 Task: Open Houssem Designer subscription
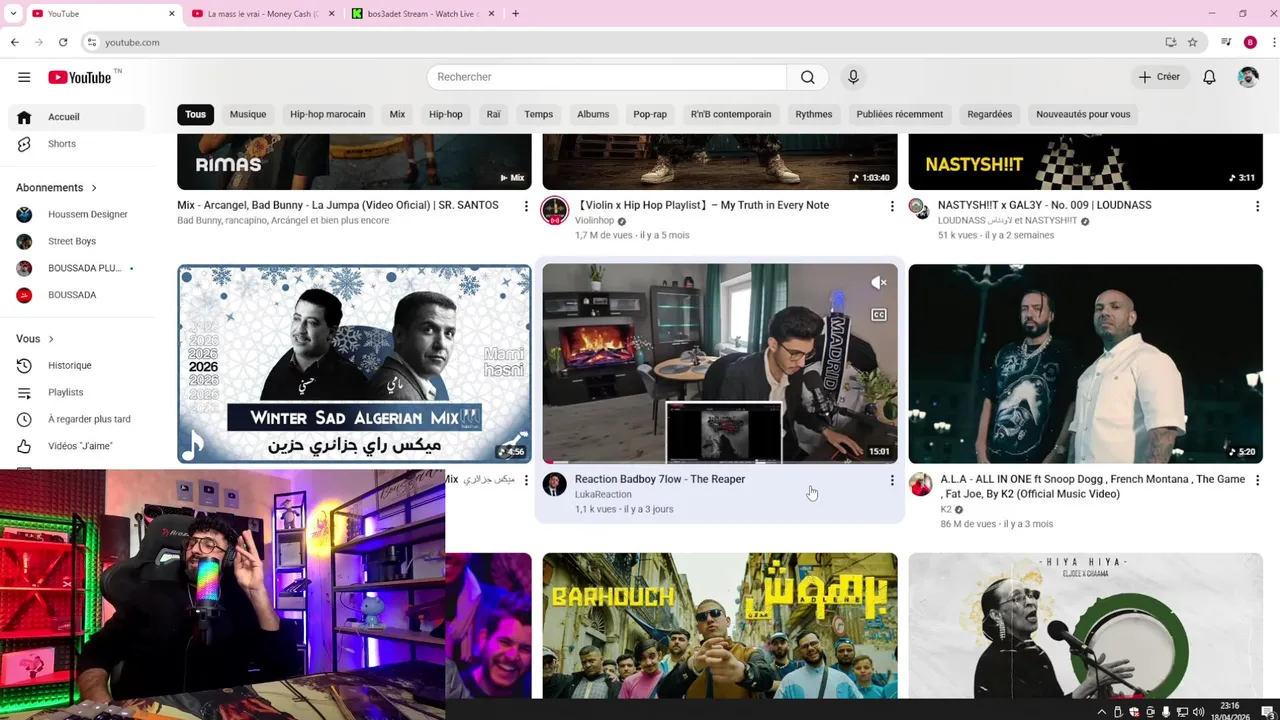click(x=76, y=215)
